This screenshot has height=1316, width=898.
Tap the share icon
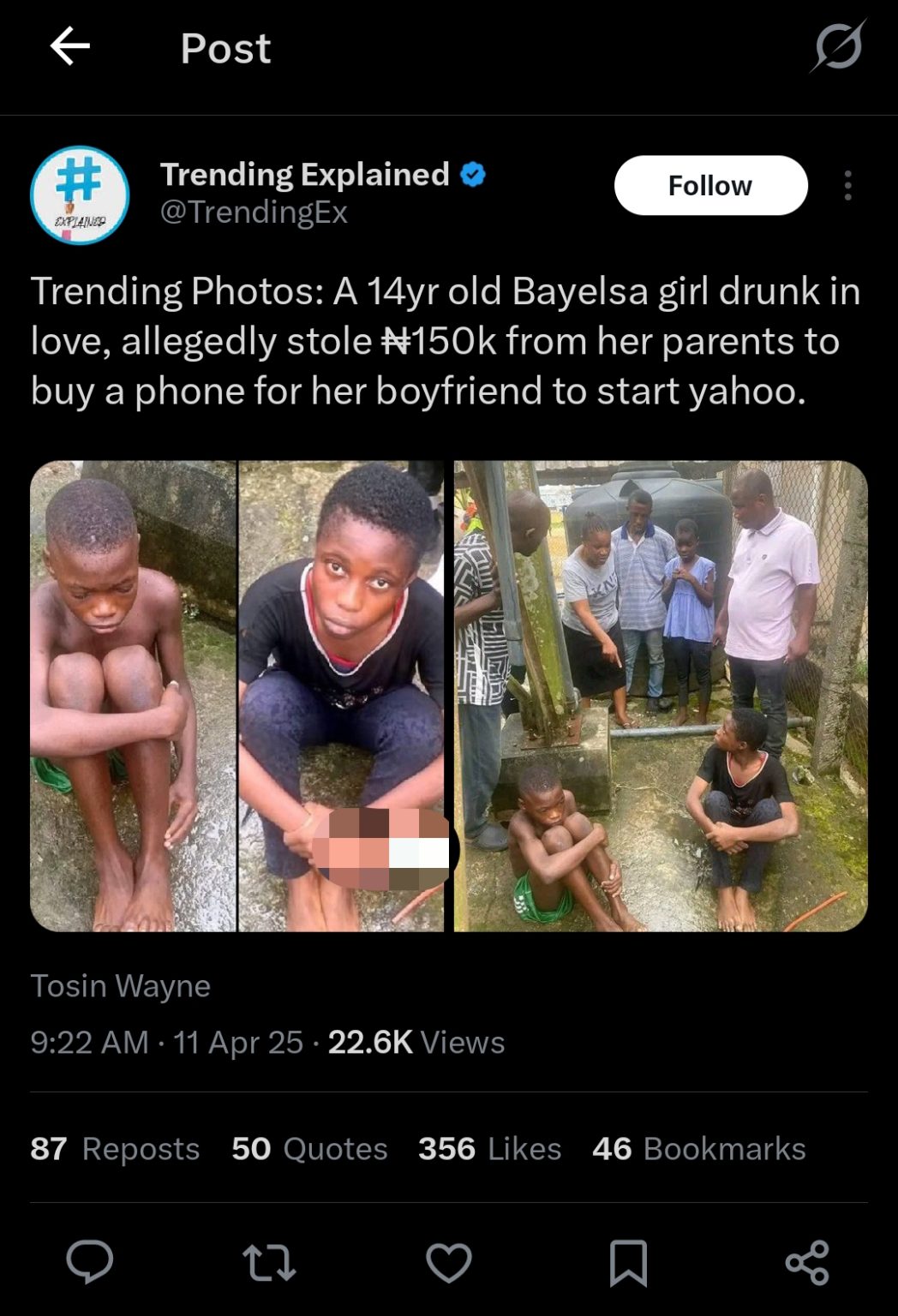[x=807, y=1263]
